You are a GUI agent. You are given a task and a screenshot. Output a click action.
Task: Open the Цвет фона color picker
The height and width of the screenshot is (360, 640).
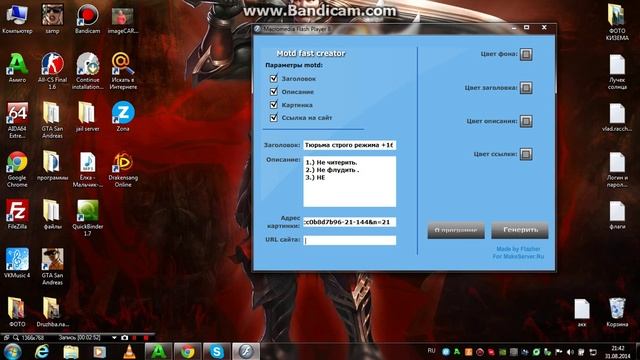click(526, 54)
